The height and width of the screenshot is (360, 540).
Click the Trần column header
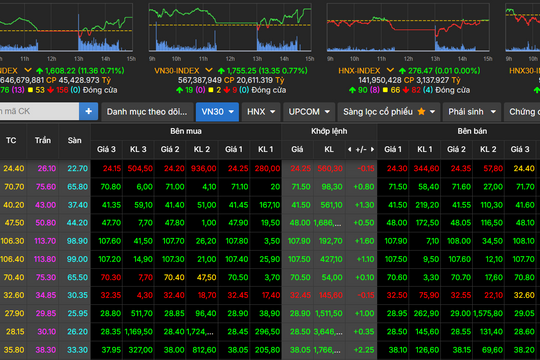click(43, 141)
